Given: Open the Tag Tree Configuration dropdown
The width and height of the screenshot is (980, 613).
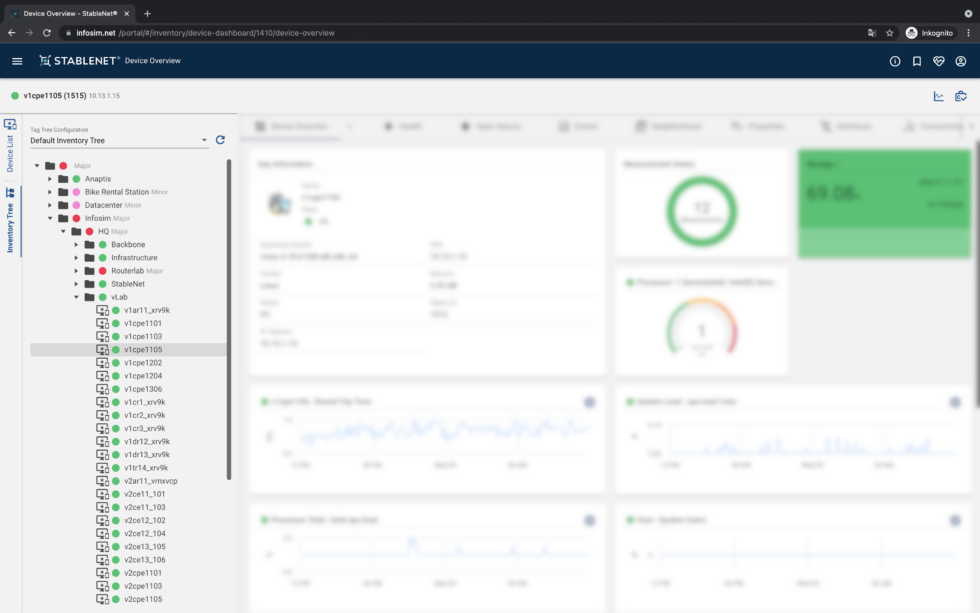Looking at the screenshot, I should (118, 141).
